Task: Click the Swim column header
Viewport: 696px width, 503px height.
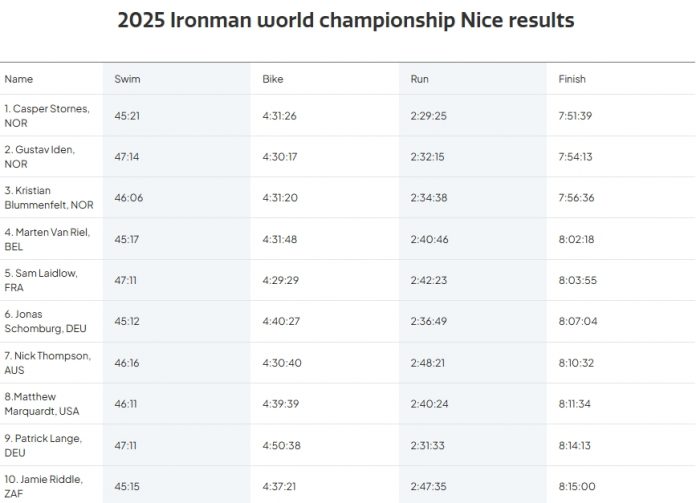Action: pos(127,79)
